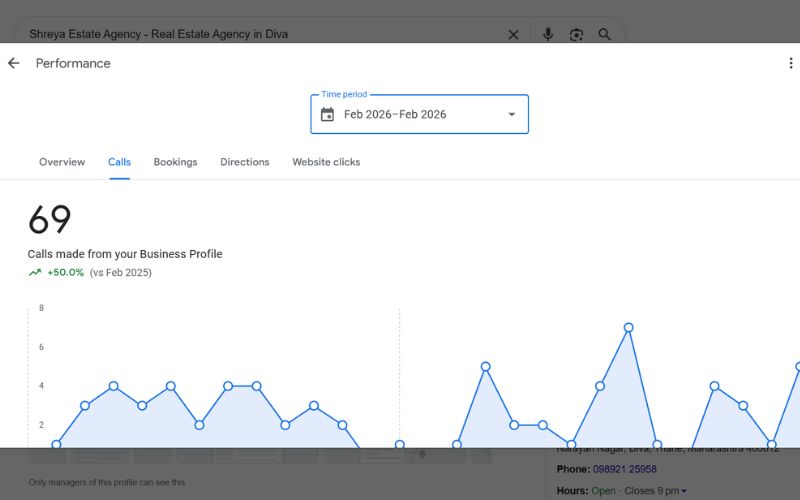This screenshot has width=800, height=500.
Task: Open the Directions tab
Action: pos(245,162)
